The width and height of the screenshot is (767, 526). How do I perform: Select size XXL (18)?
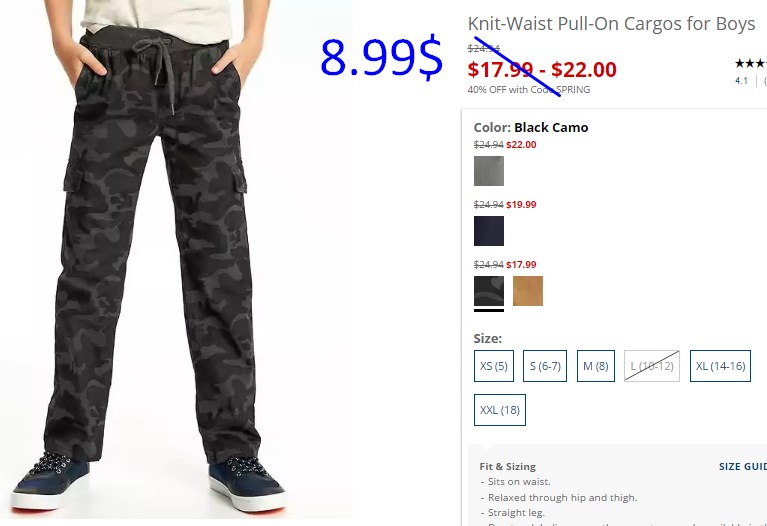(x=499, y=410)
